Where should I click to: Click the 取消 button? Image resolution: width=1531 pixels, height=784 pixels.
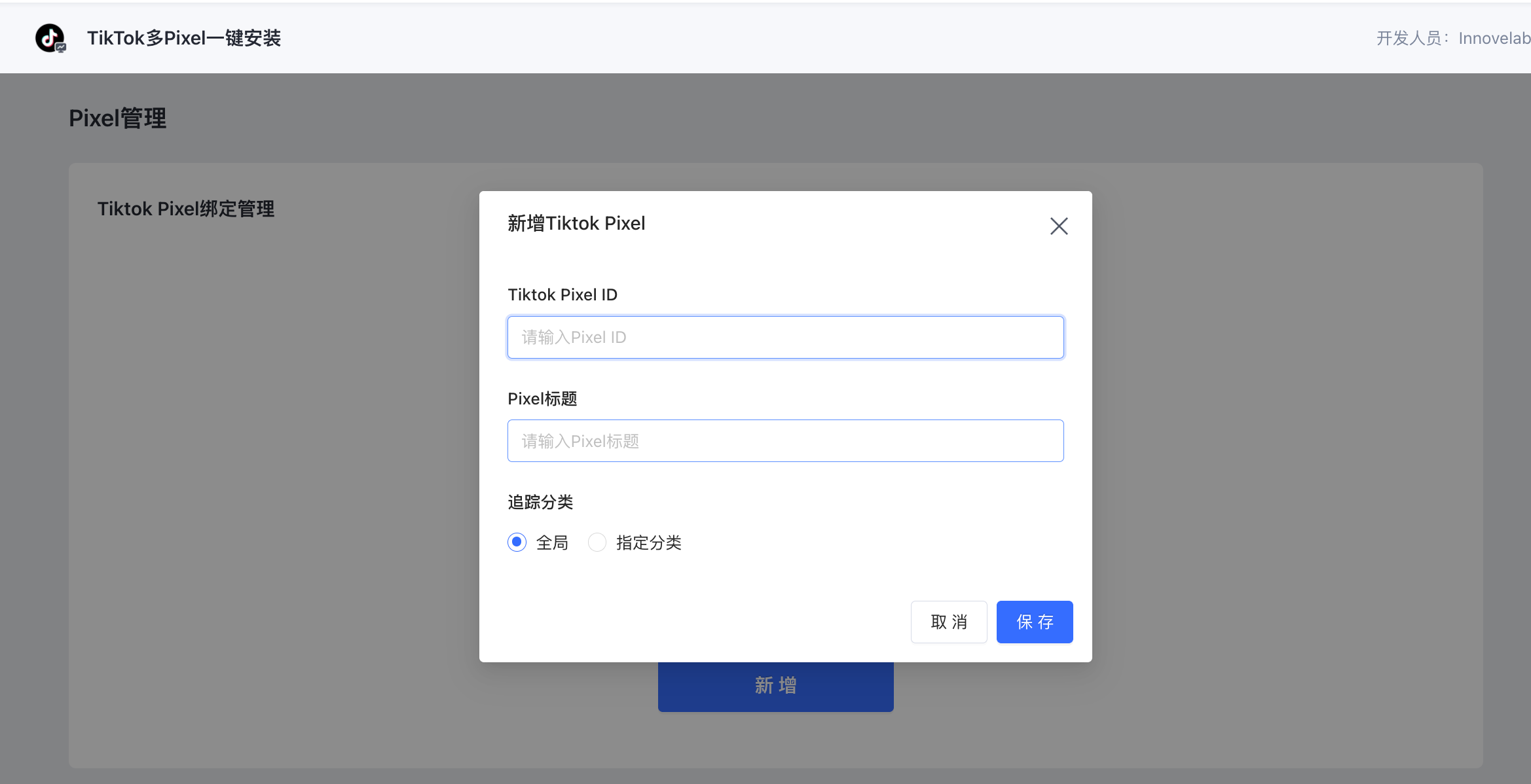948,622
